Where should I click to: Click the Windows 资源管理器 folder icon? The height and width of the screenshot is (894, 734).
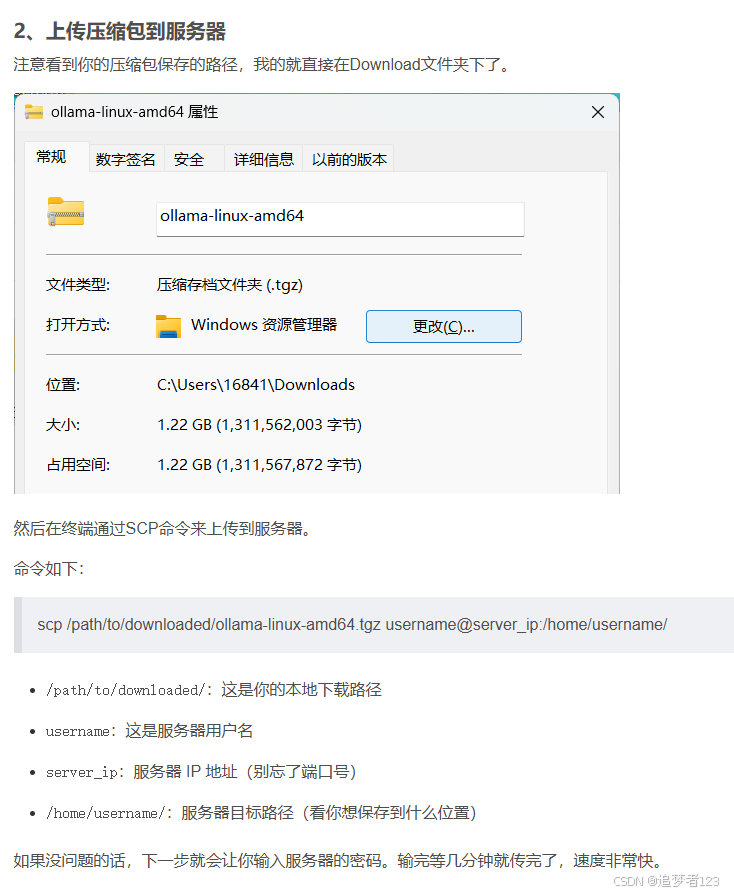click(168, 327)
